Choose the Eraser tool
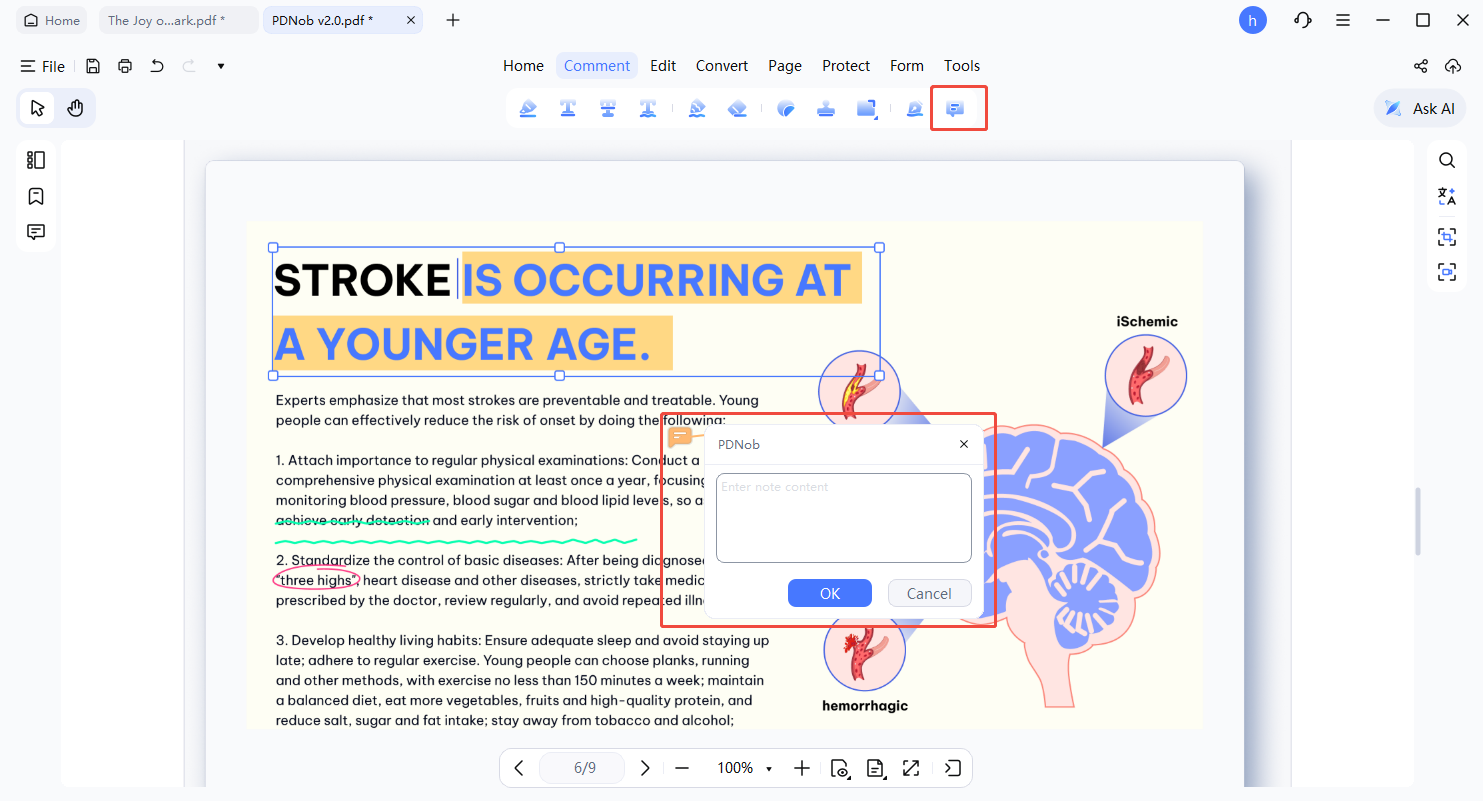This screenshot has width=1483, height=801. [737, 109]
